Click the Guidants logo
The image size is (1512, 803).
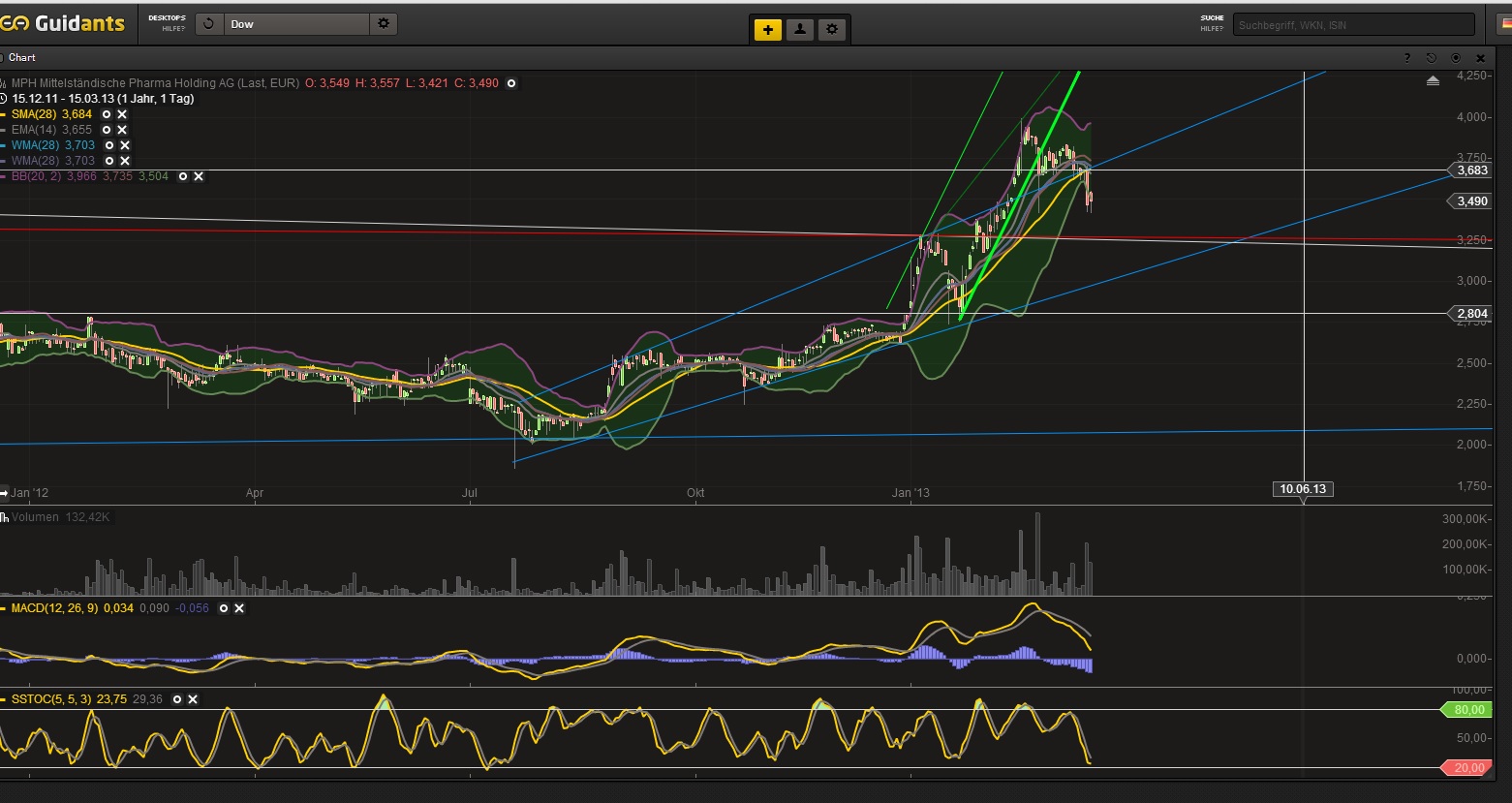pyautogui.click(x=63, y=23)
